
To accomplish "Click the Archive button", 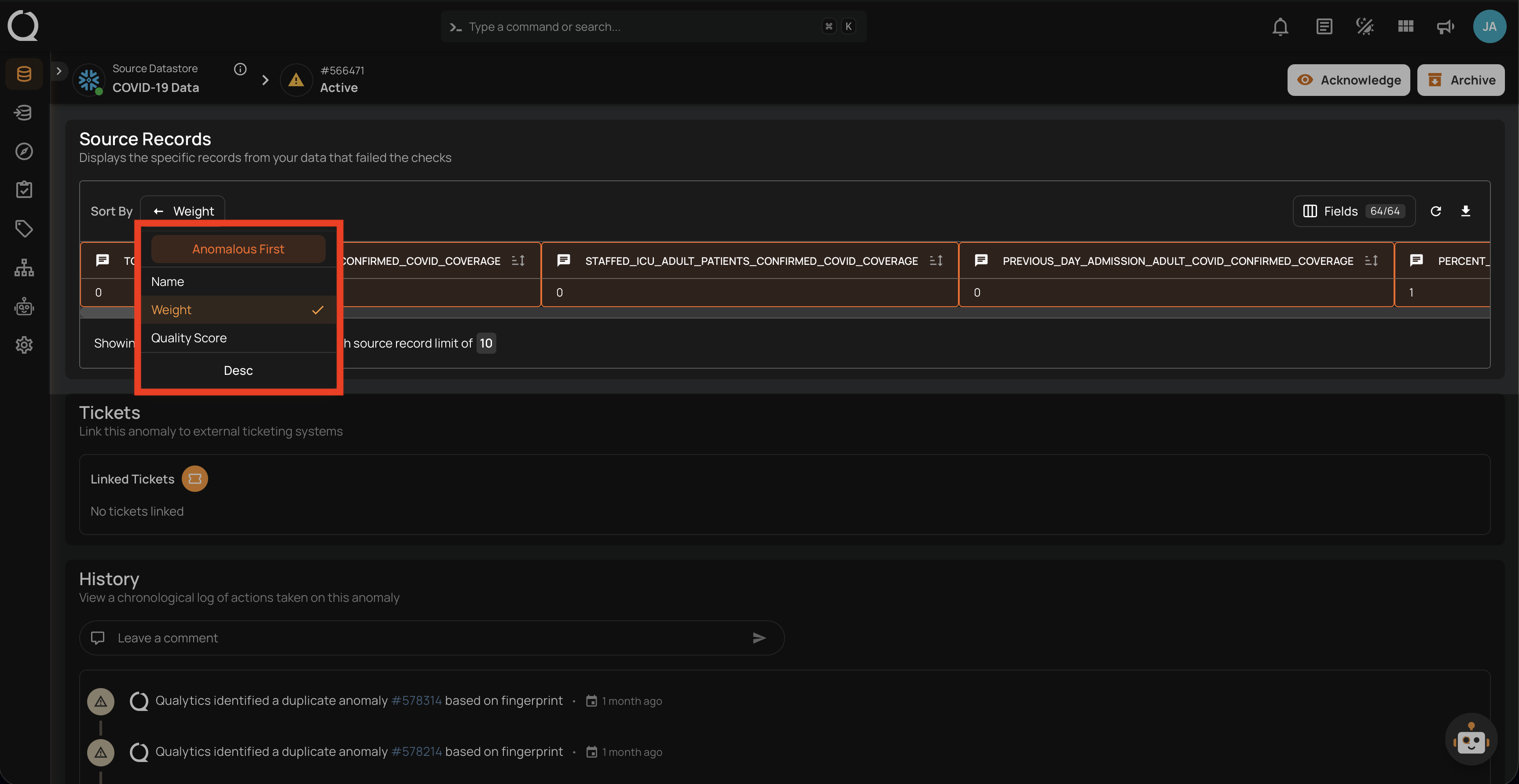I will pyautogui.click(x=1460, y=80).
